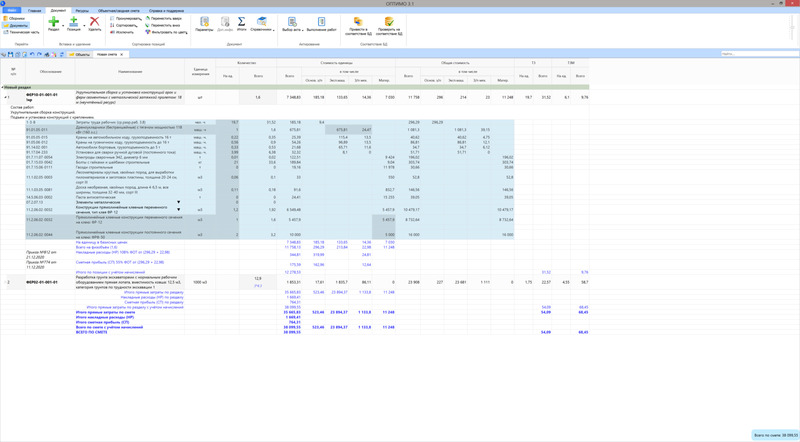This screenshot has width=800, height=442.
Task: Click the green plus Раздел icon
Action: coord(54,21)
